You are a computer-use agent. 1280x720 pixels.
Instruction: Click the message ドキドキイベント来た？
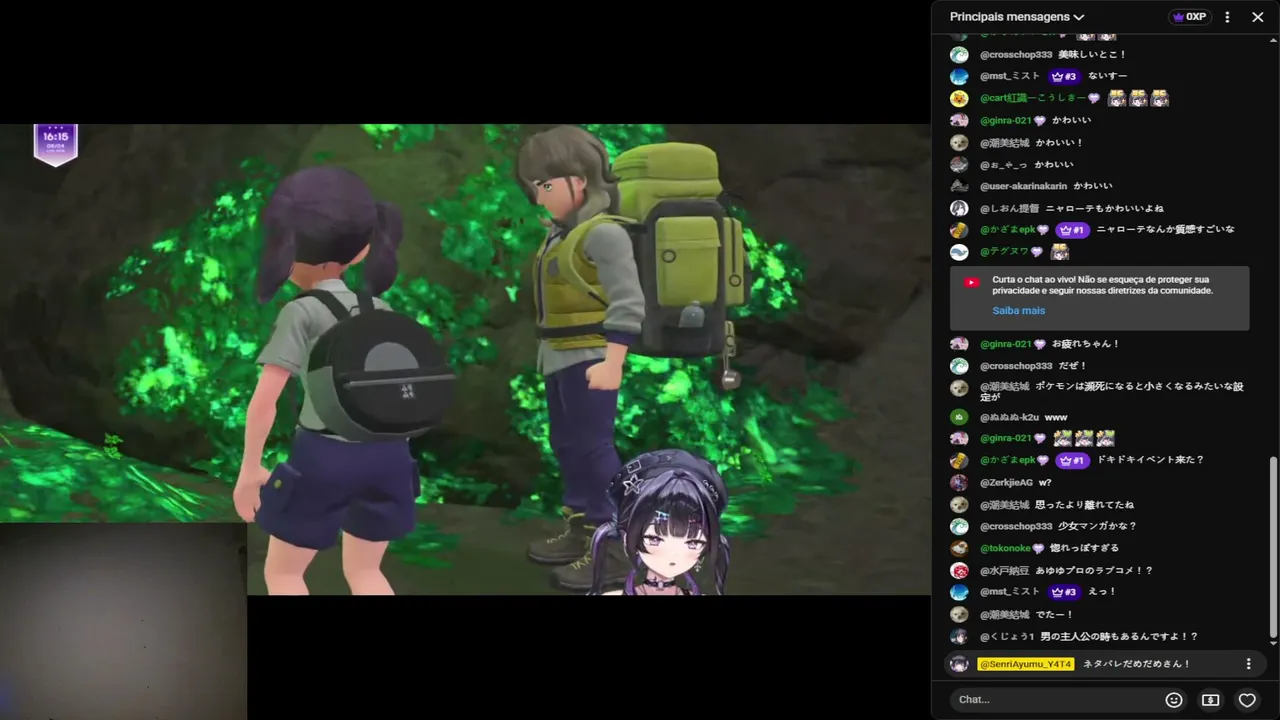point(1151,460)
